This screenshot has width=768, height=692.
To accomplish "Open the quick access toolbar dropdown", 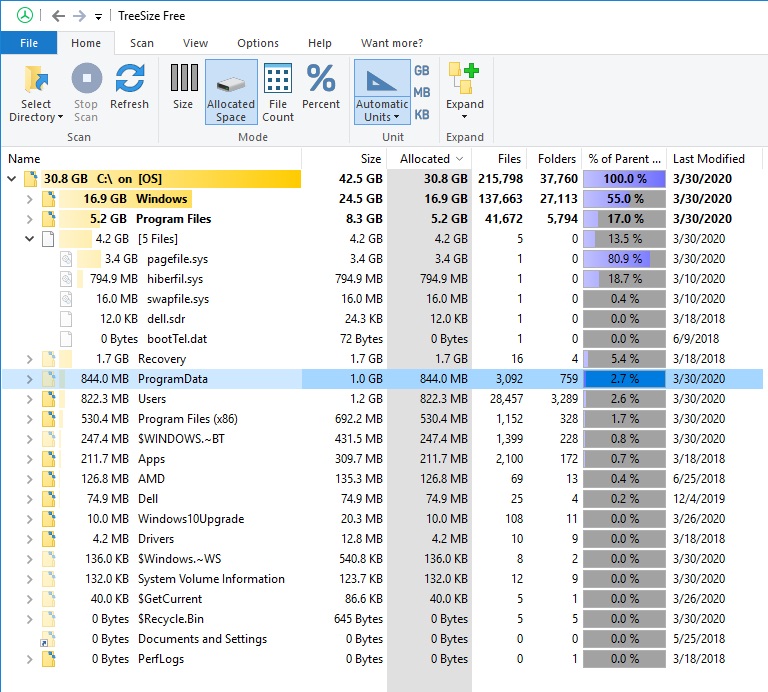I will 98,17.
